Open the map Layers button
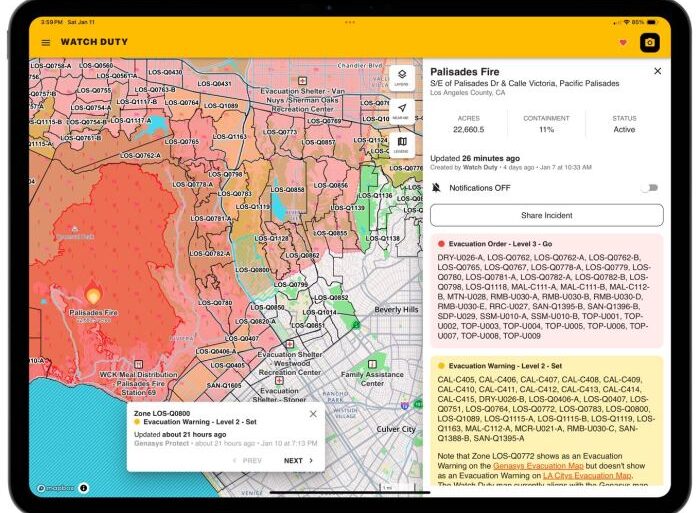Viewport: 700px width, 513px height. coord(402,77)
